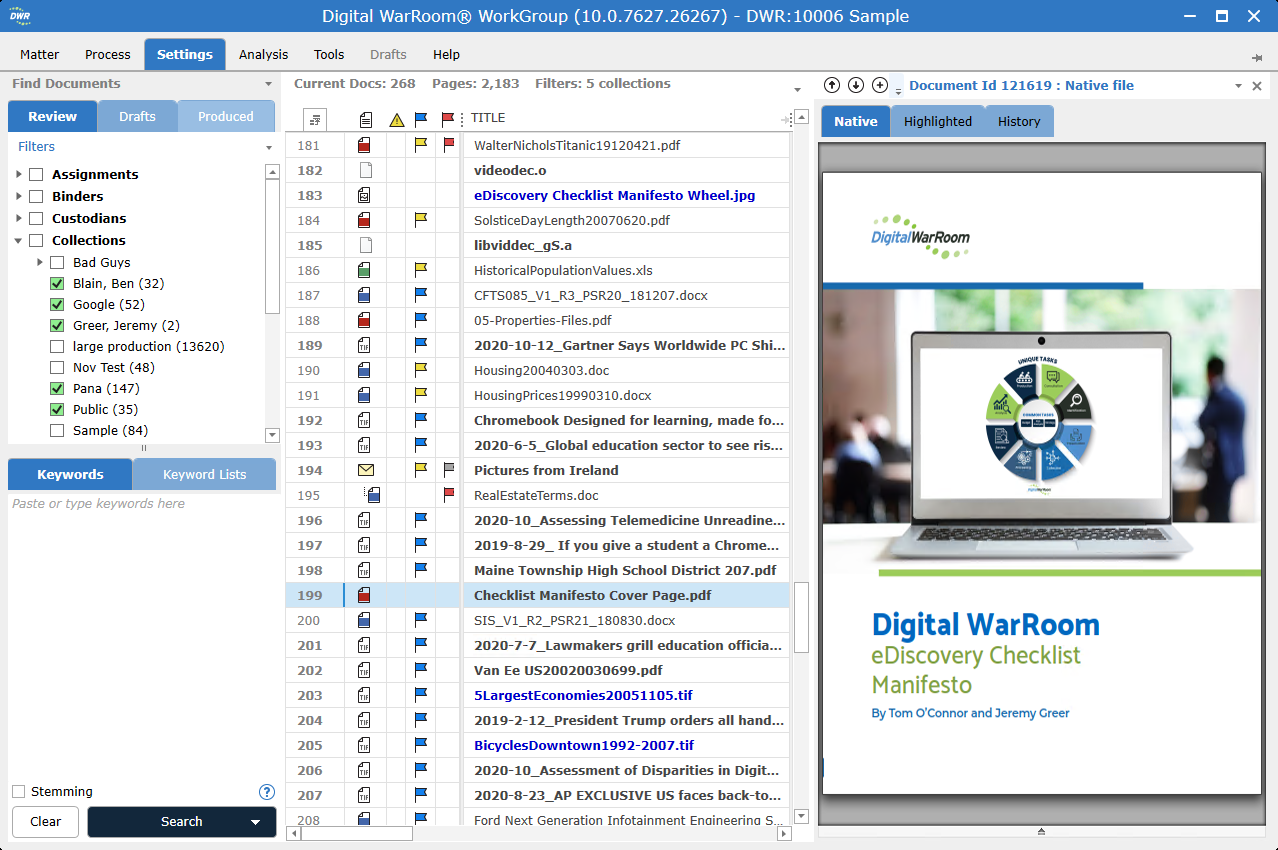Click the pin icon at ribbon right edge

(1256, 57)
